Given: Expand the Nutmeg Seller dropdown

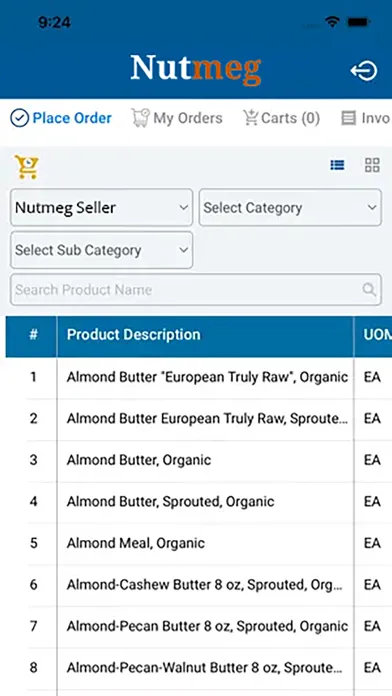Looking at the screenshot, I should coord(102,207).
